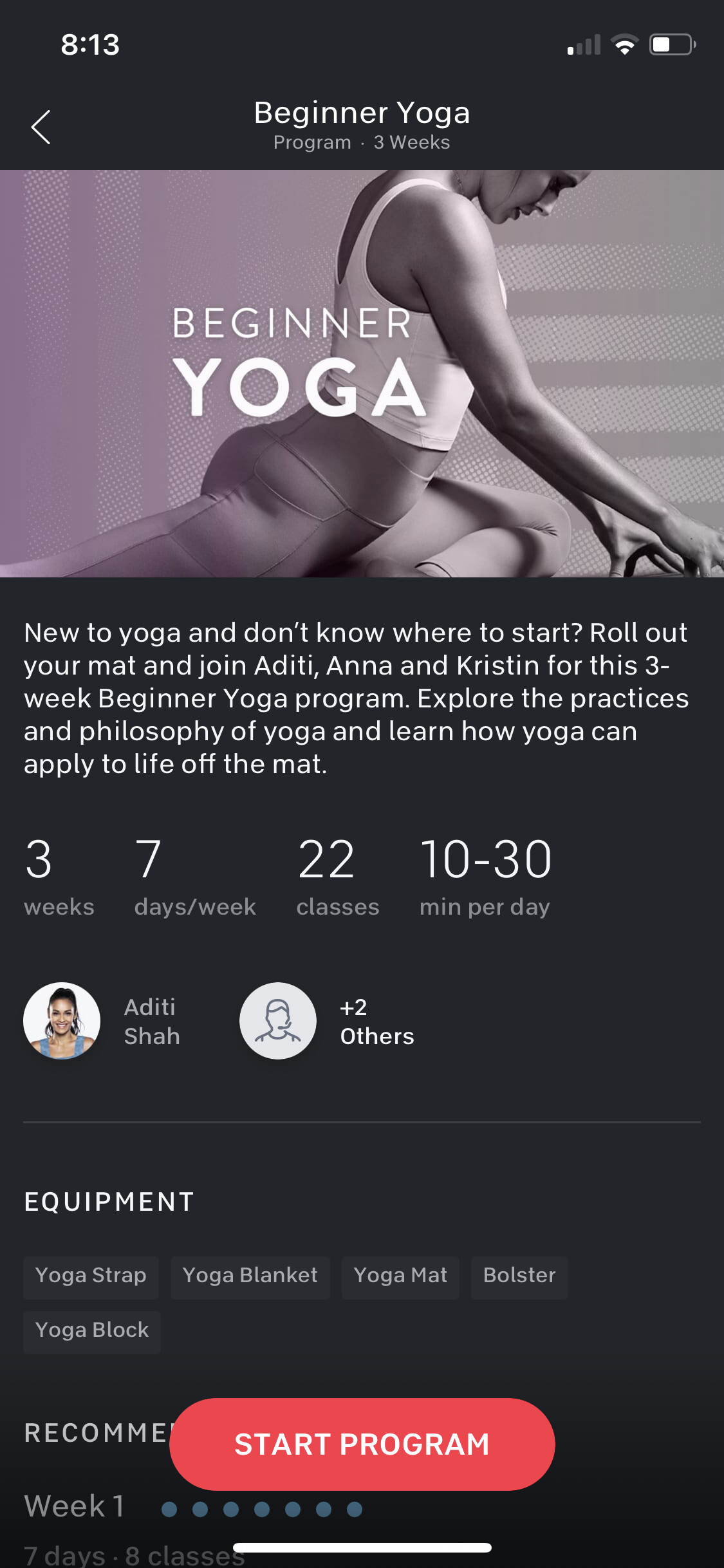
Task: Open Aditi Shah's profile photo
Action: (x=62, y=1021)
